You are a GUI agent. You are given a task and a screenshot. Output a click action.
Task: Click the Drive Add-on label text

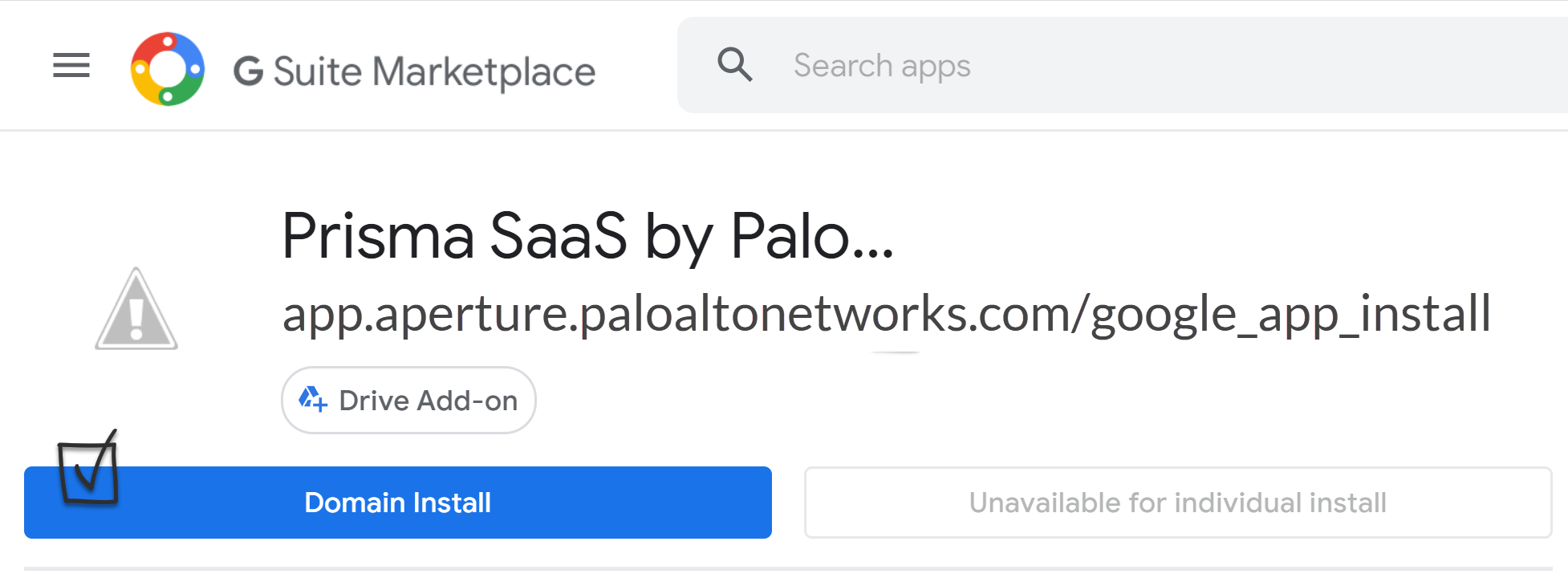[x=429, y=400]
